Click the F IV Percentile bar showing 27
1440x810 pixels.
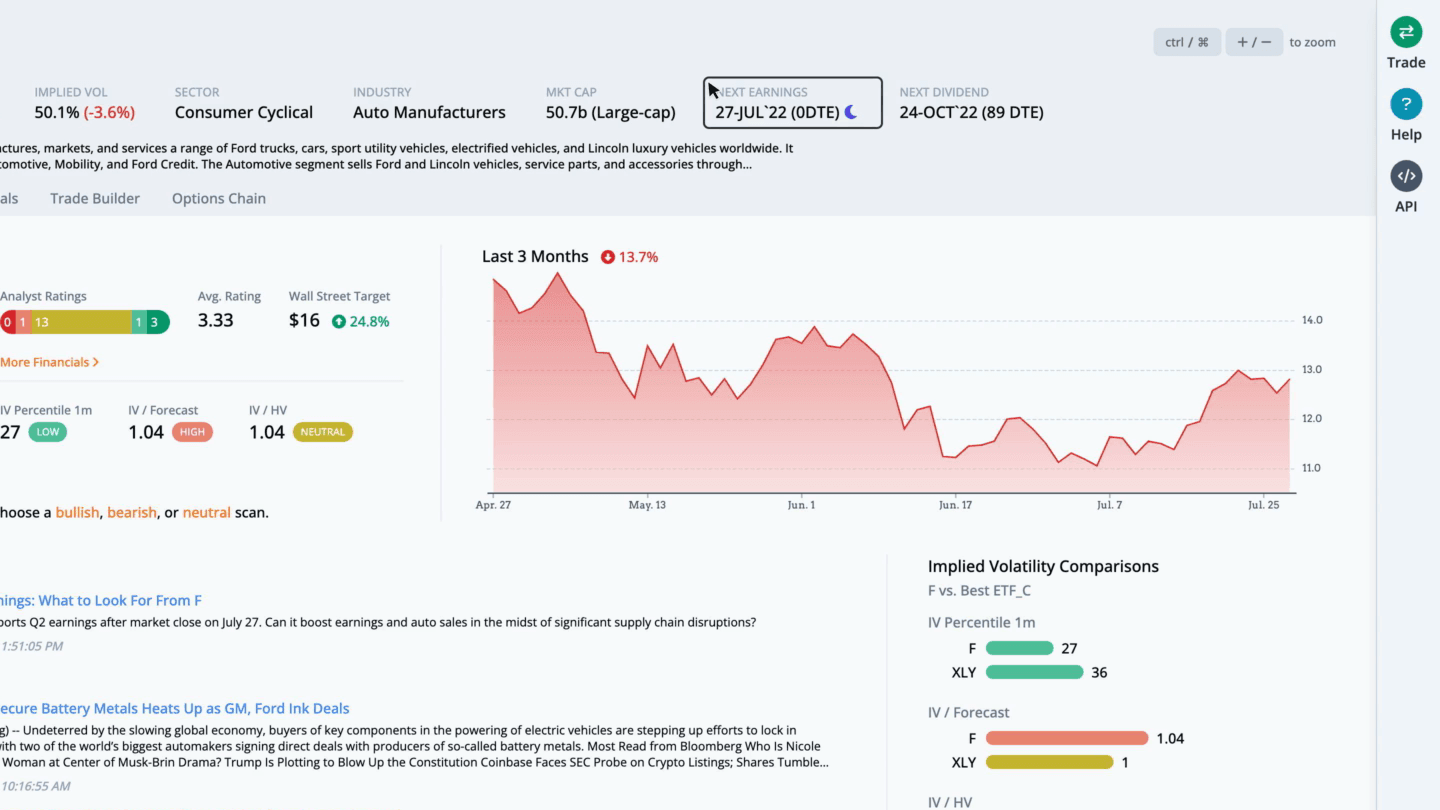click(1019, 648)
